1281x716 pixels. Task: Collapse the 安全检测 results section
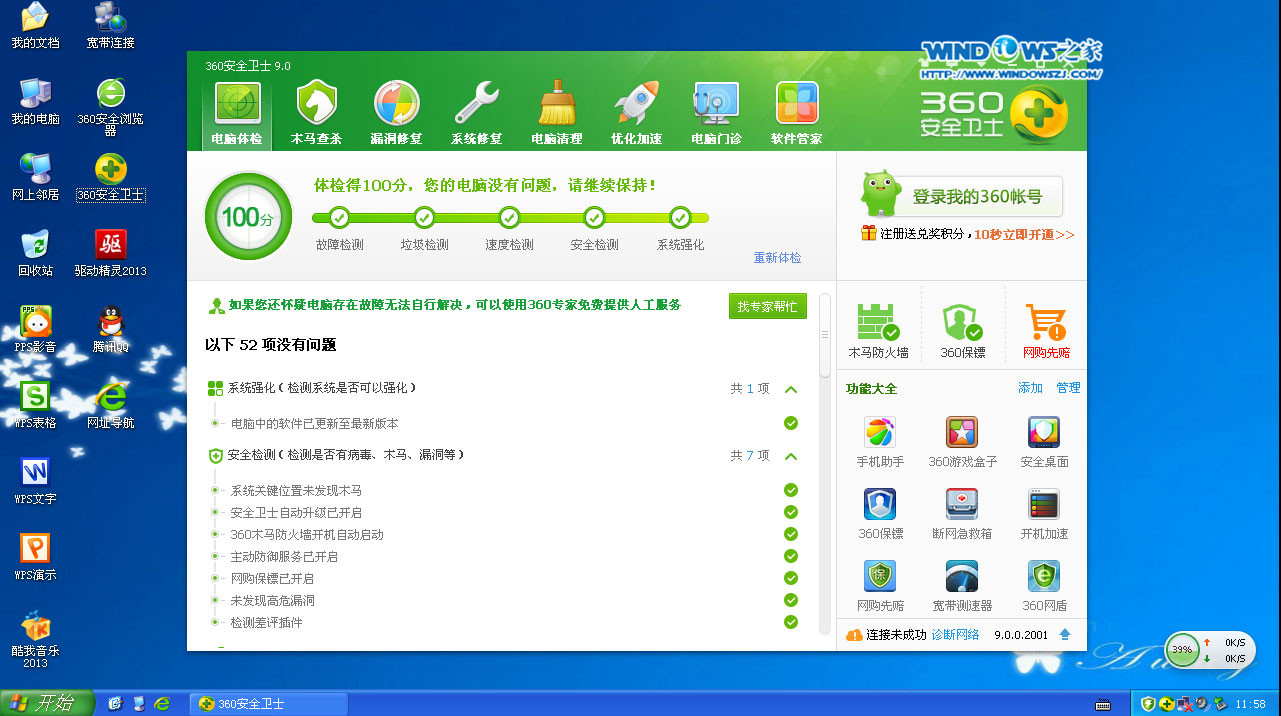791,456
